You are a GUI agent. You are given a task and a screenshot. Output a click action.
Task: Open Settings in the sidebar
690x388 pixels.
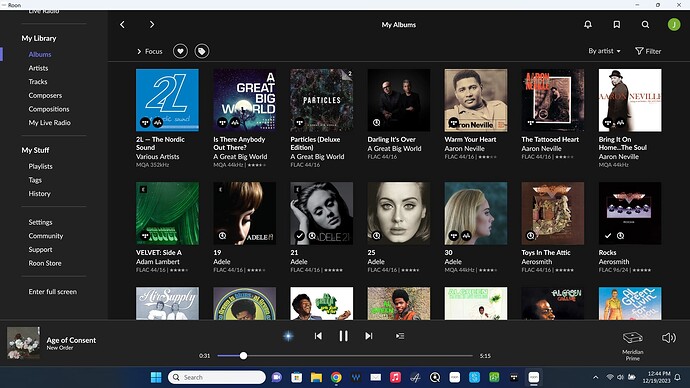40,222
